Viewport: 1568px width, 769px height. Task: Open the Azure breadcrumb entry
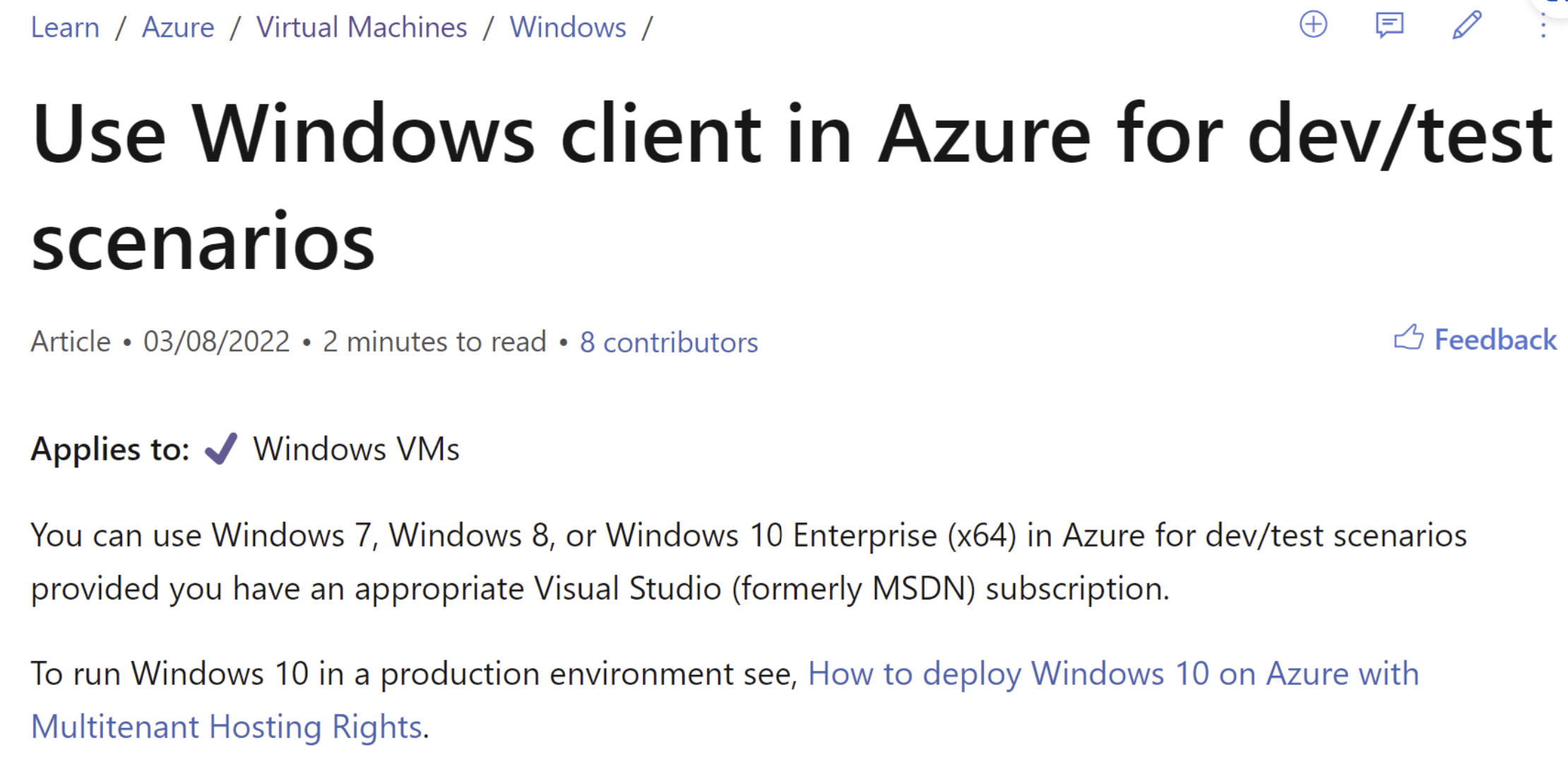coord(178,27)
